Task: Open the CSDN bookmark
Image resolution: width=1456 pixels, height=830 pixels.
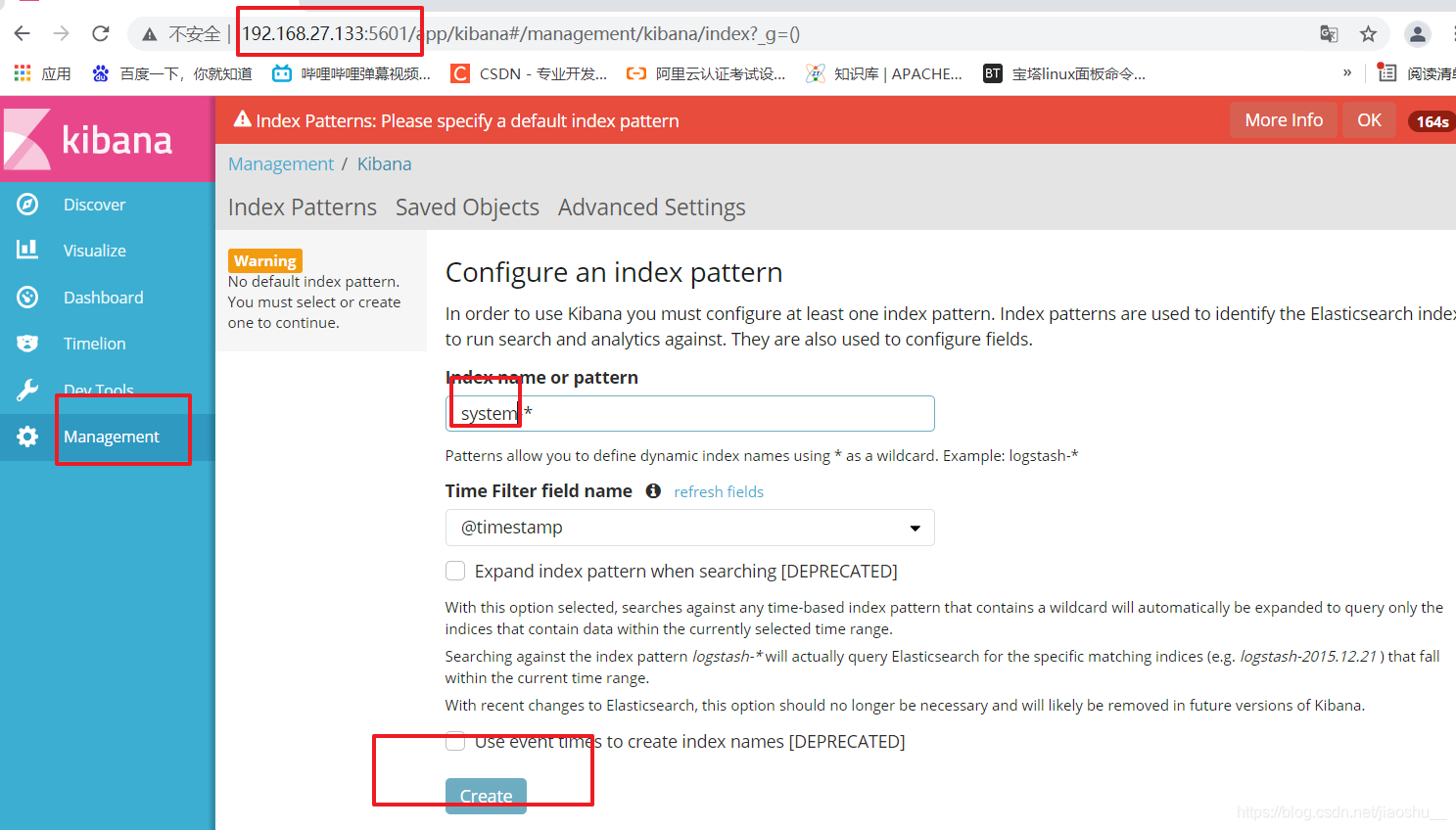Action: pyautogui.click(x=529, y=73)
